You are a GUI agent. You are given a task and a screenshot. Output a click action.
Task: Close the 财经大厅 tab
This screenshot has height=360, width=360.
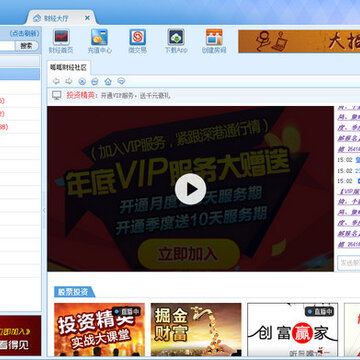(x=87, y=18)
